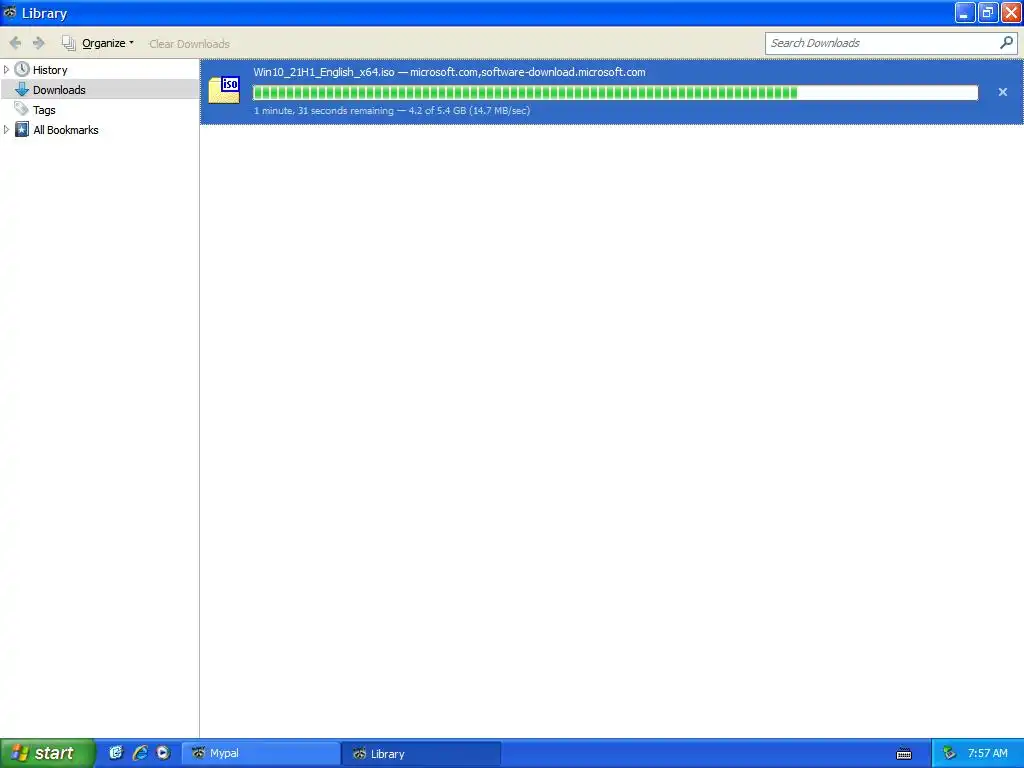The width and height of the screenshot is (1024, 768).
Task: Select History in the sidebar
Action: (50, 70)
